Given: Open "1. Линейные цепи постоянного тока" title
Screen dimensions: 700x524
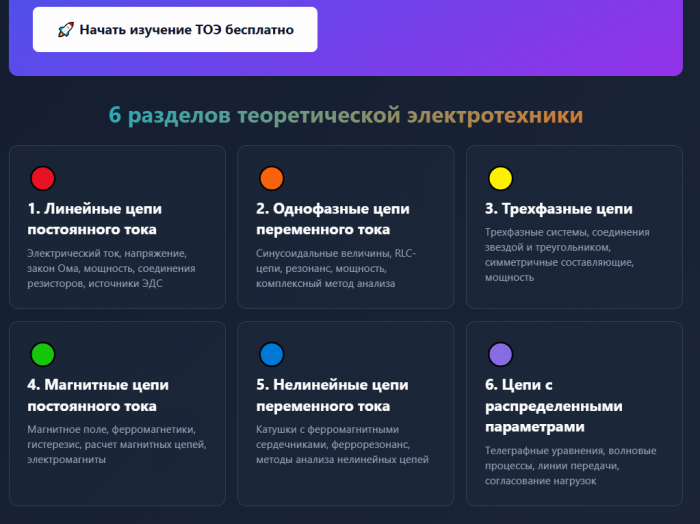Looking at the screenshot, I should coord(94,219).
